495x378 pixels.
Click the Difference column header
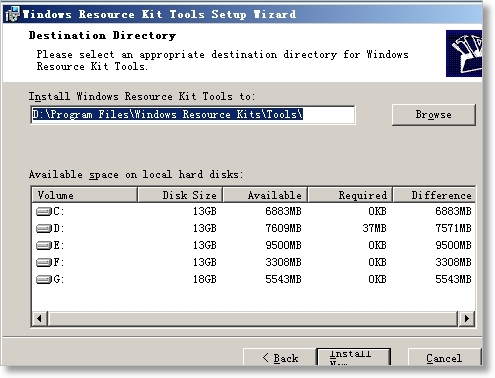click(x=434, y=195)
